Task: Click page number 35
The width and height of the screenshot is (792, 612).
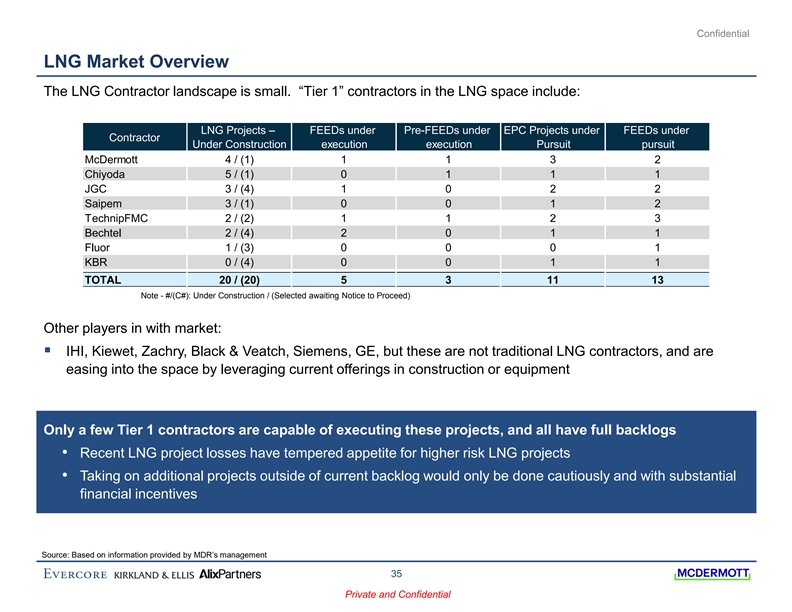Action: [396, 574]
